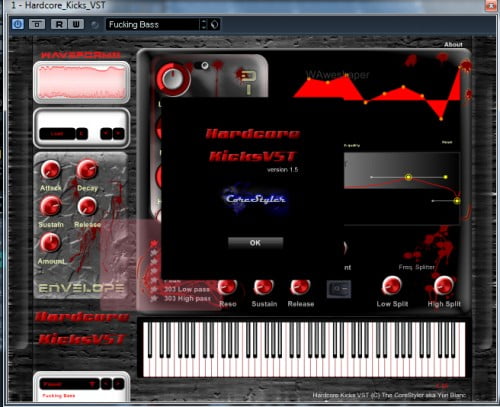Screen dimensions: 500x407
Task: Click the envelope Attack knob
Action: (x=51, y=169)
